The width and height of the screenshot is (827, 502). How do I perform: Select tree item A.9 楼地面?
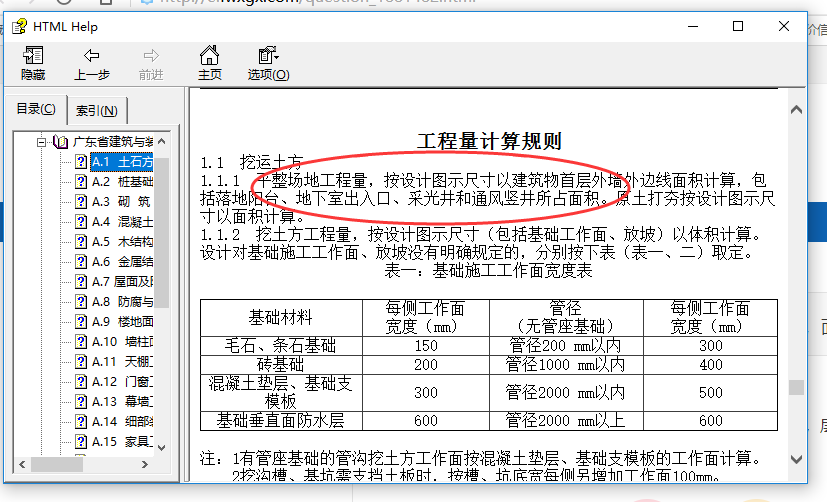(122, 322)
